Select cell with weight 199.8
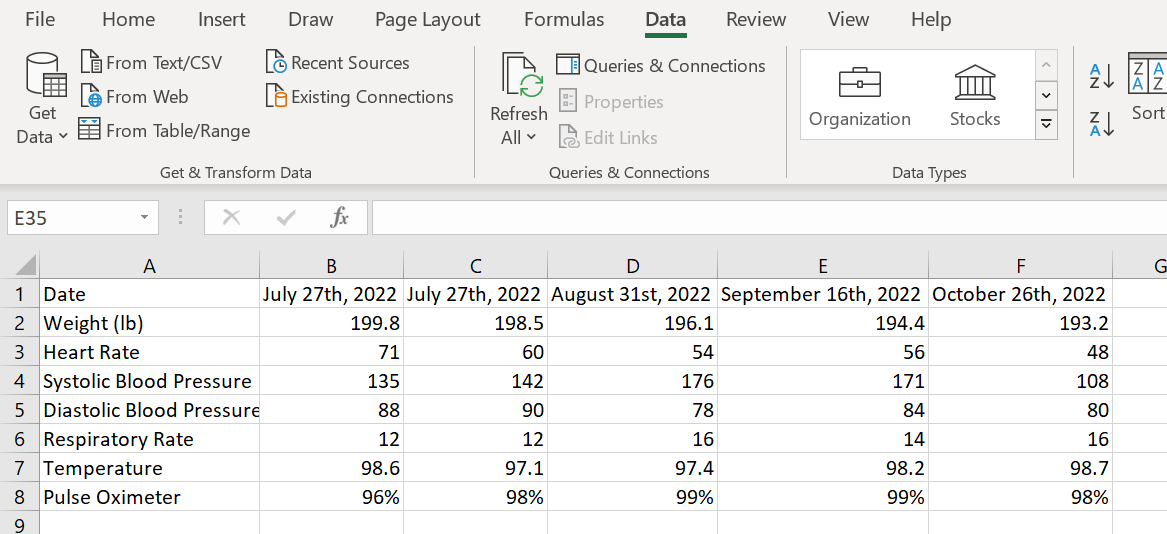Viewport: 1167px width, 534px height. (331, 323)
